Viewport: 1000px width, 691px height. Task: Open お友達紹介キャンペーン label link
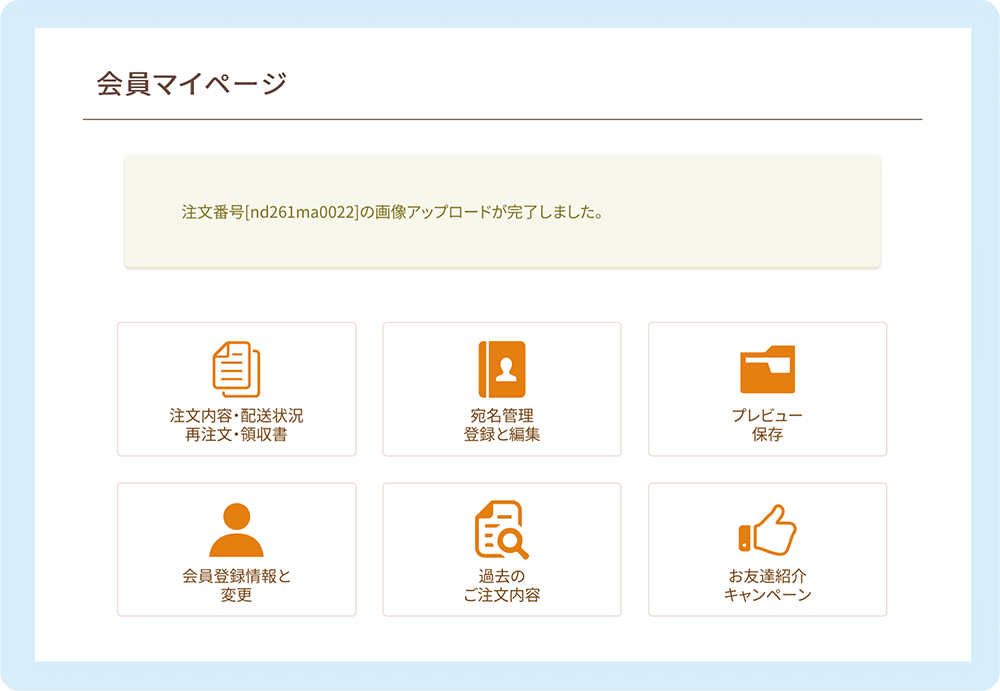[767, 585]
